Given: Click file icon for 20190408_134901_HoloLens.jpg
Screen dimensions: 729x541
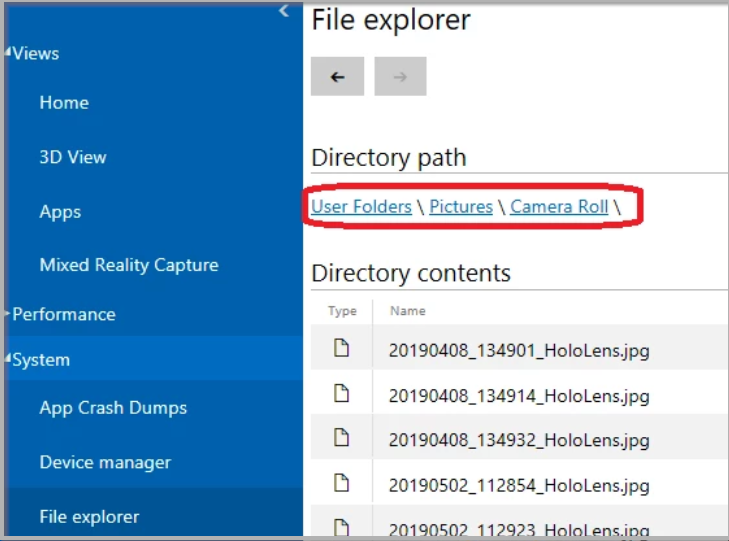Looking at the screenshot, I should click(x=341, y=349).
